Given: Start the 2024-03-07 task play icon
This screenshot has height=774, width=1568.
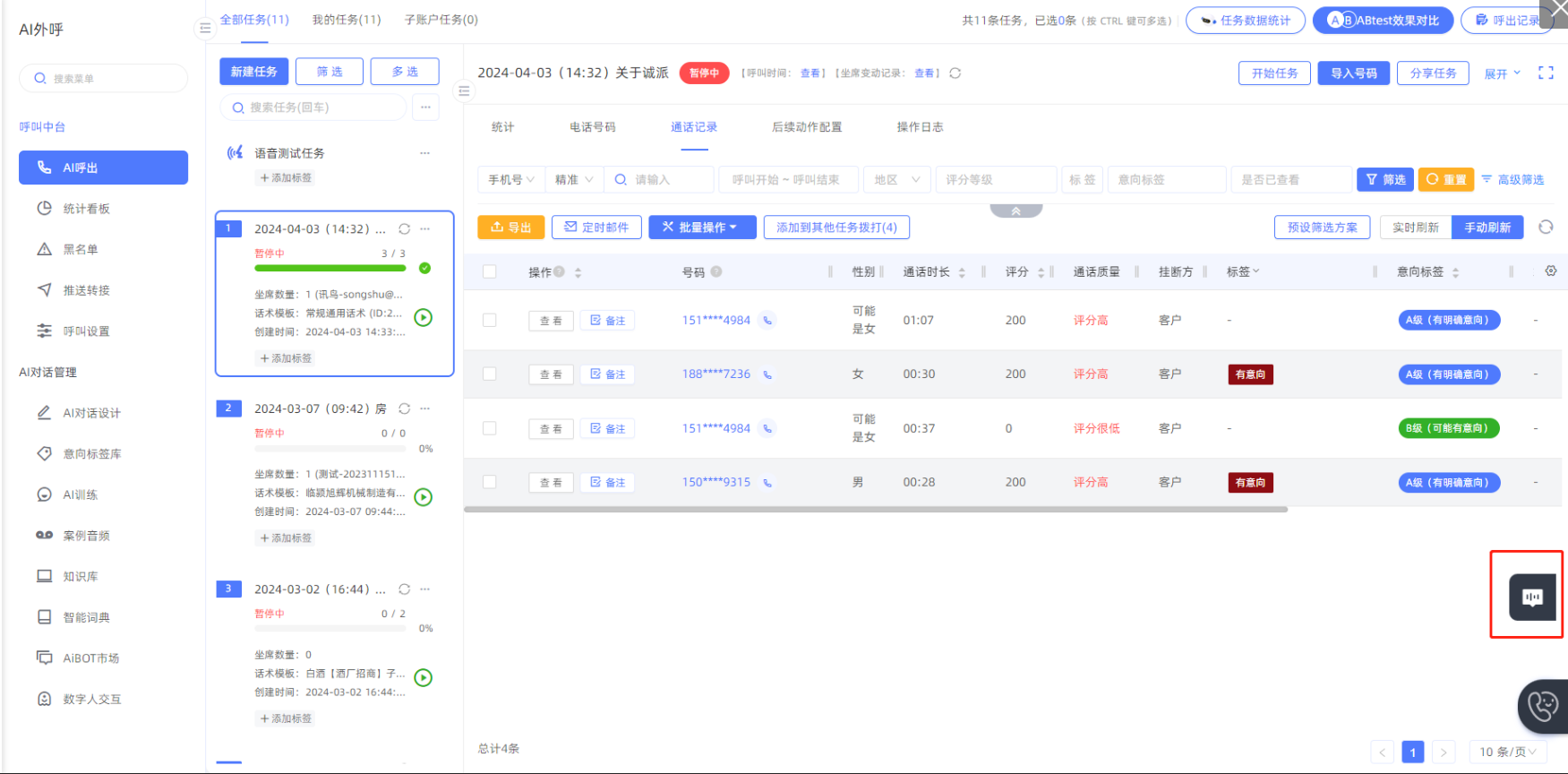Looking at the screenshot, I should (424, 497).
